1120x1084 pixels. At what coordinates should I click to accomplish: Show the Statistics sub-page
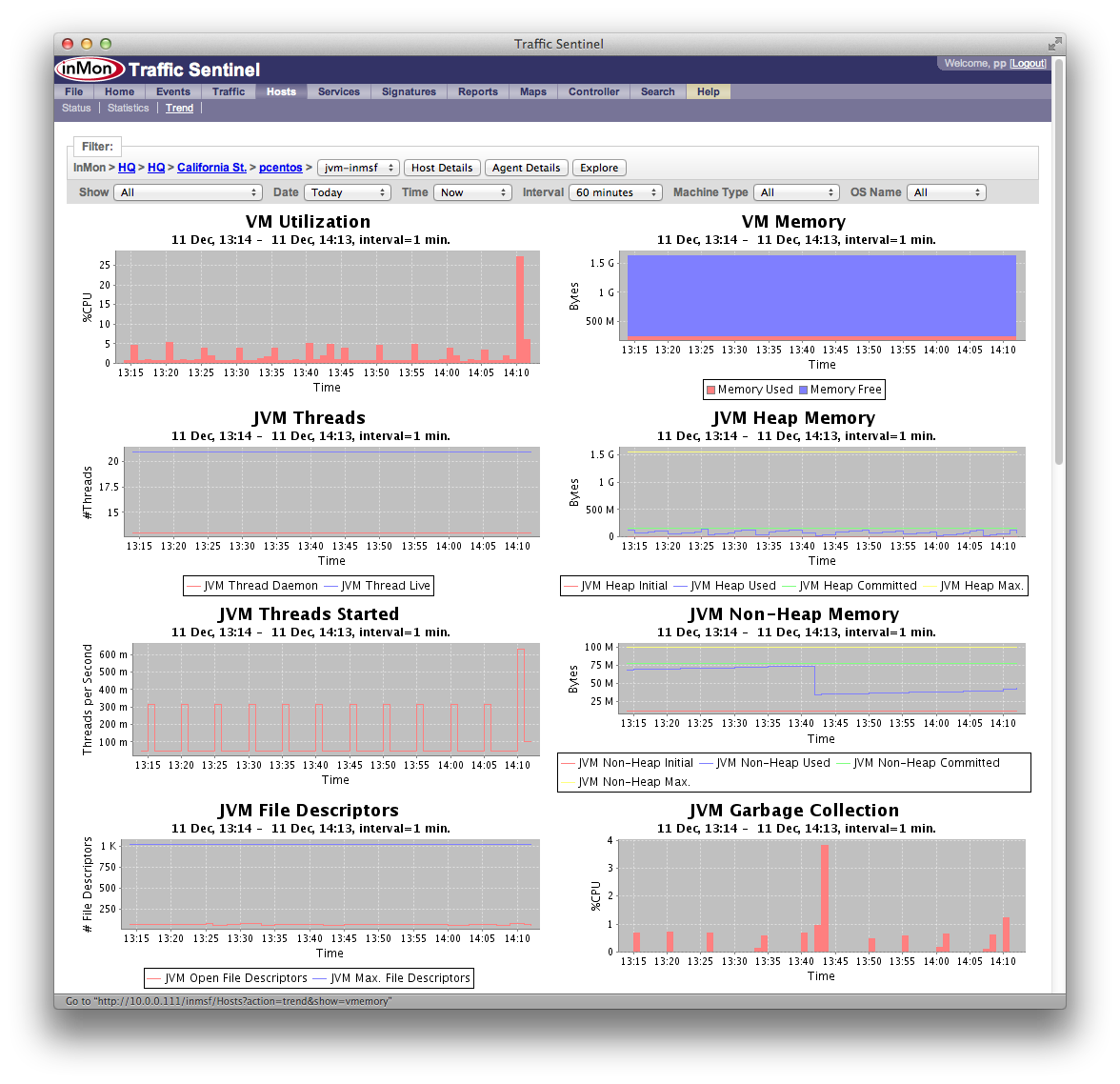point(129,108)
